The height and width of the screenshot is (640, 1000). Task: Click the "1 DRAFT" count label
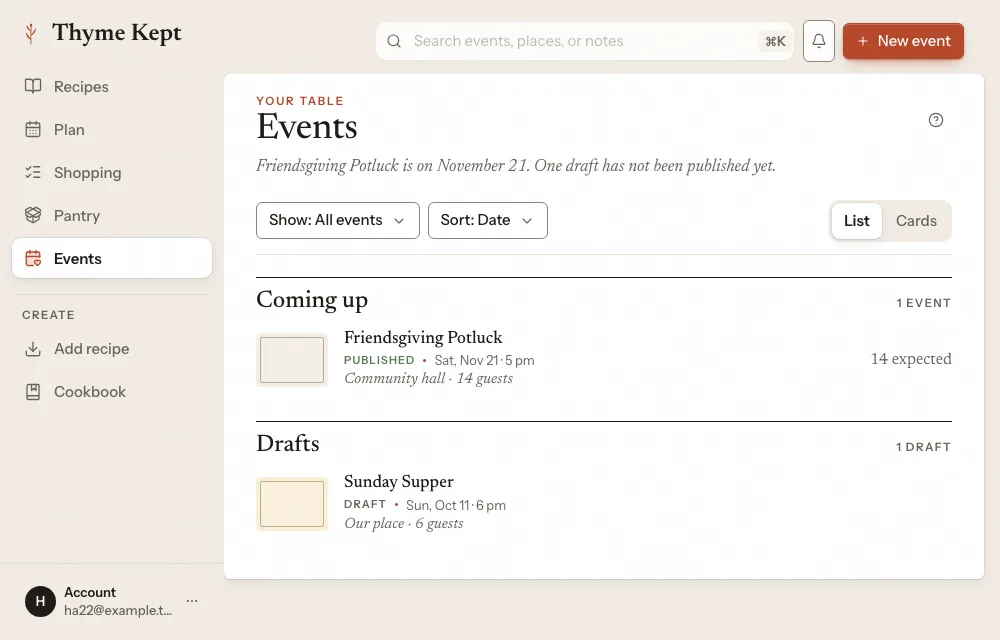[x=923, y=447]
